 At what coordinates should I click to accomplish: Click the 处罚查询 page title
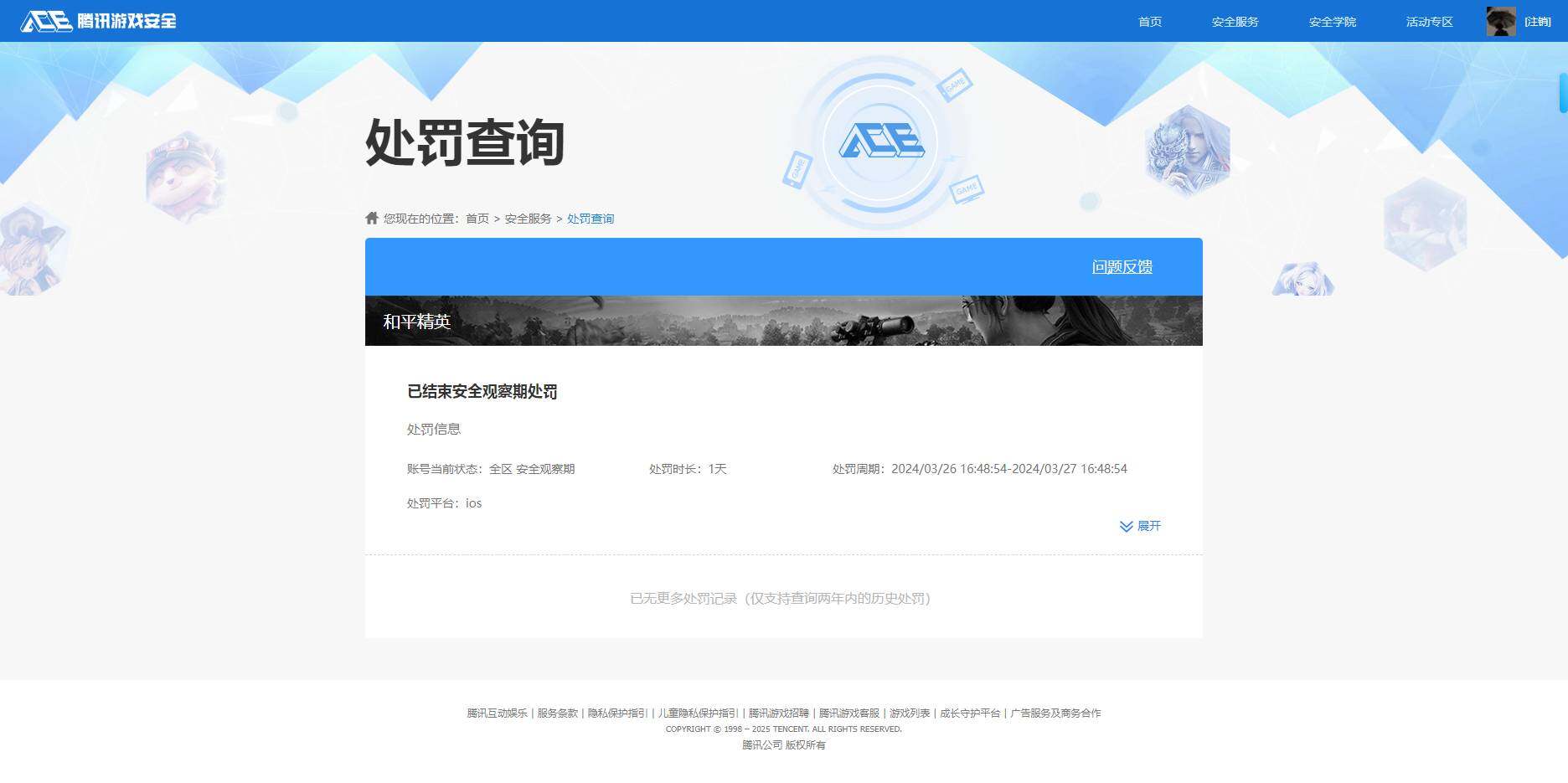[x=465, y=142]
